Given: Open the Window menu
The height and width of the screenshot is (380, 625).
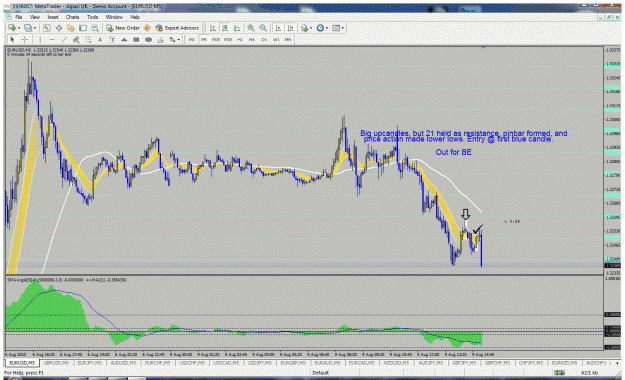Looking at the screenshot, I should pos(114,17).
